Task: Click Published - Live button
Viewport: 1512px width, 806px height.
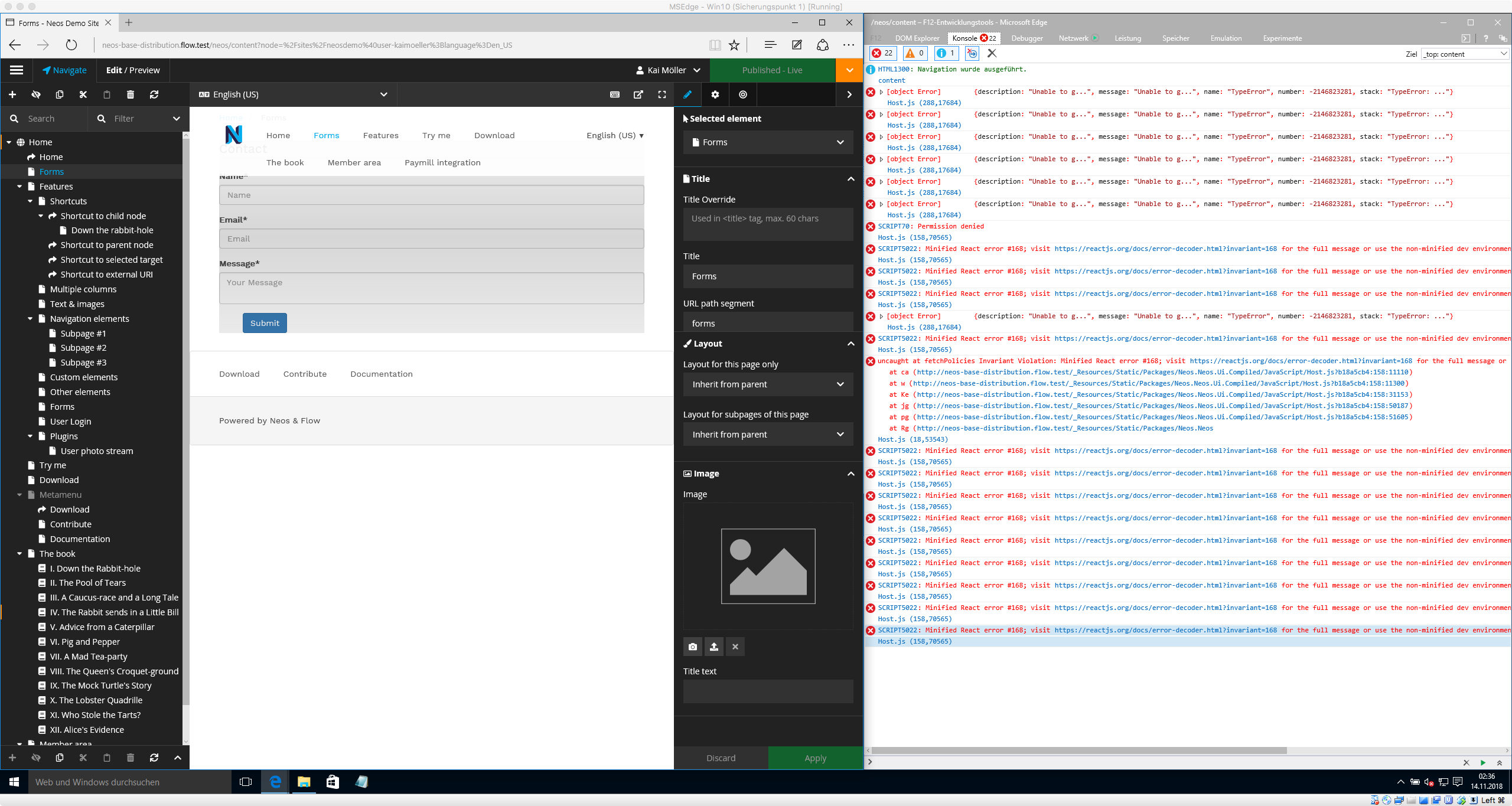Action: click(772, 70)
